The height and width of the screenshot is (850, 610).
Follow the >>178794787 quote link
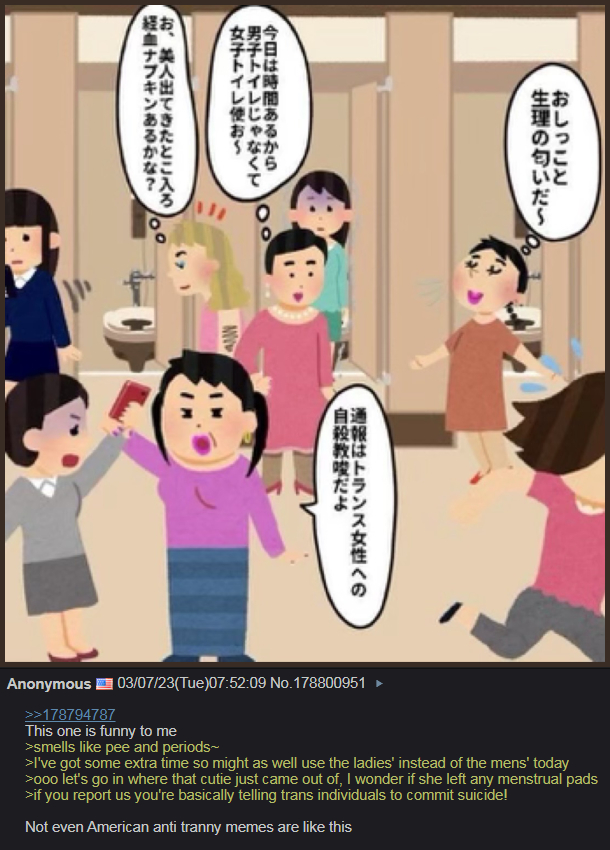pos(70,714)
